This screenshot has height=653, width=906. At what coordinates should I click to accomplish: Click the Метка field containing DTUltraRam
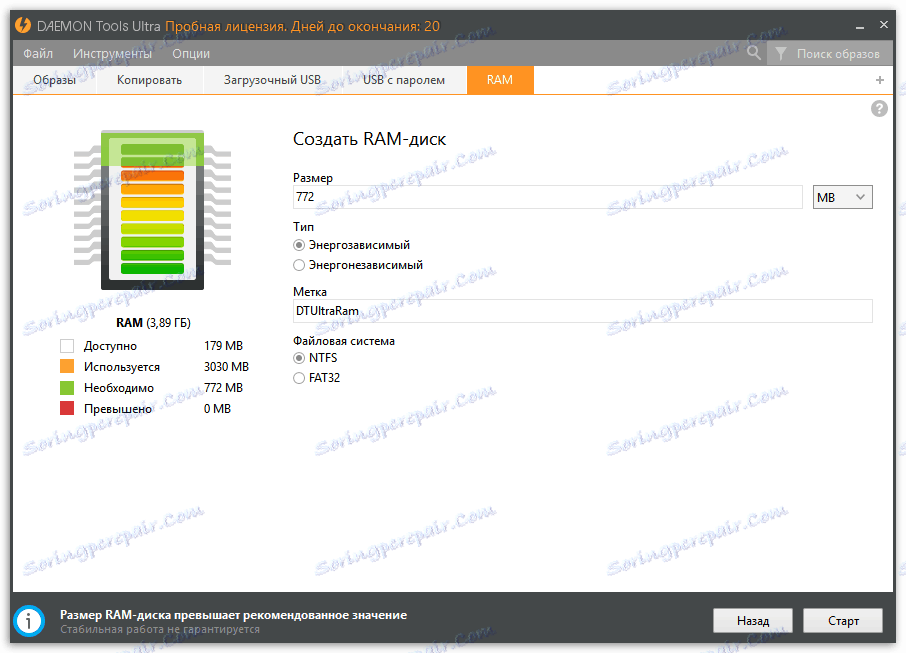(x=582, y=311)
